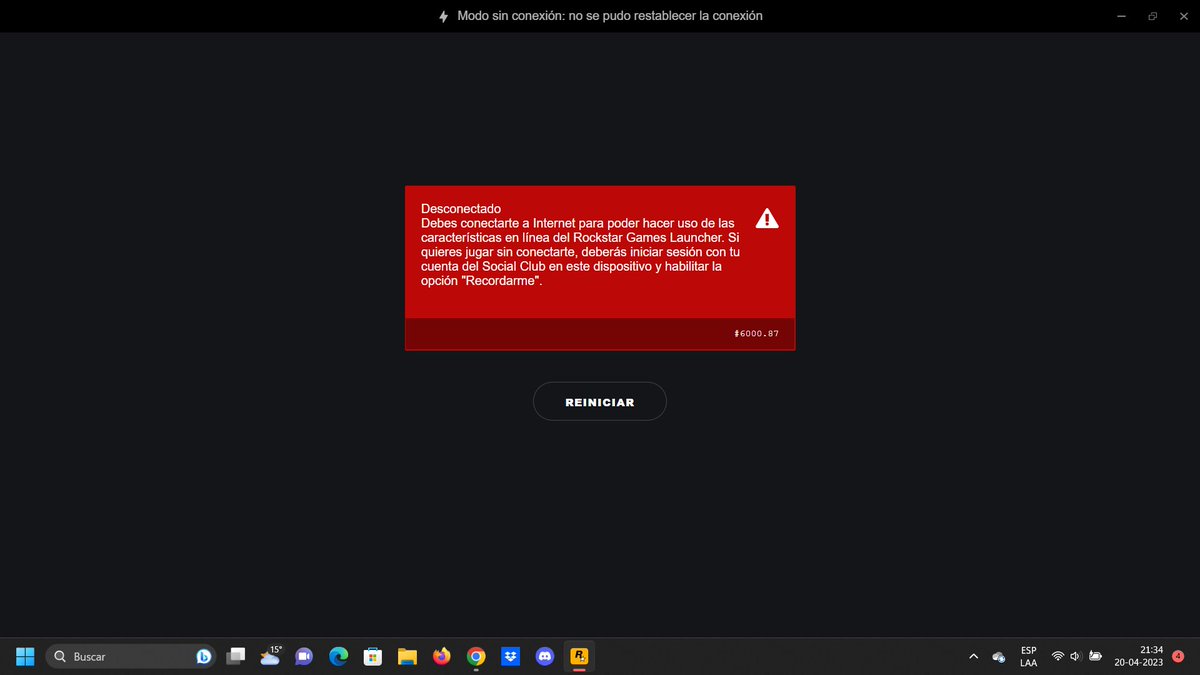Select the error code #6000.87 text

coord(756,333)
